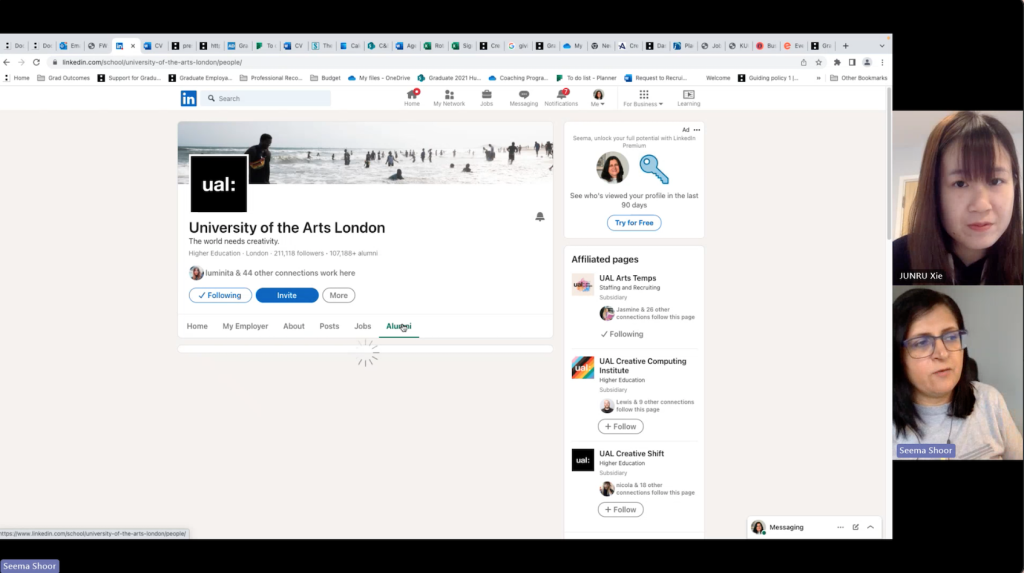Viewport: 1024px width, 573px height.
Task: Open the Notifications bell in the nav
Action: (x=562, y=98)
